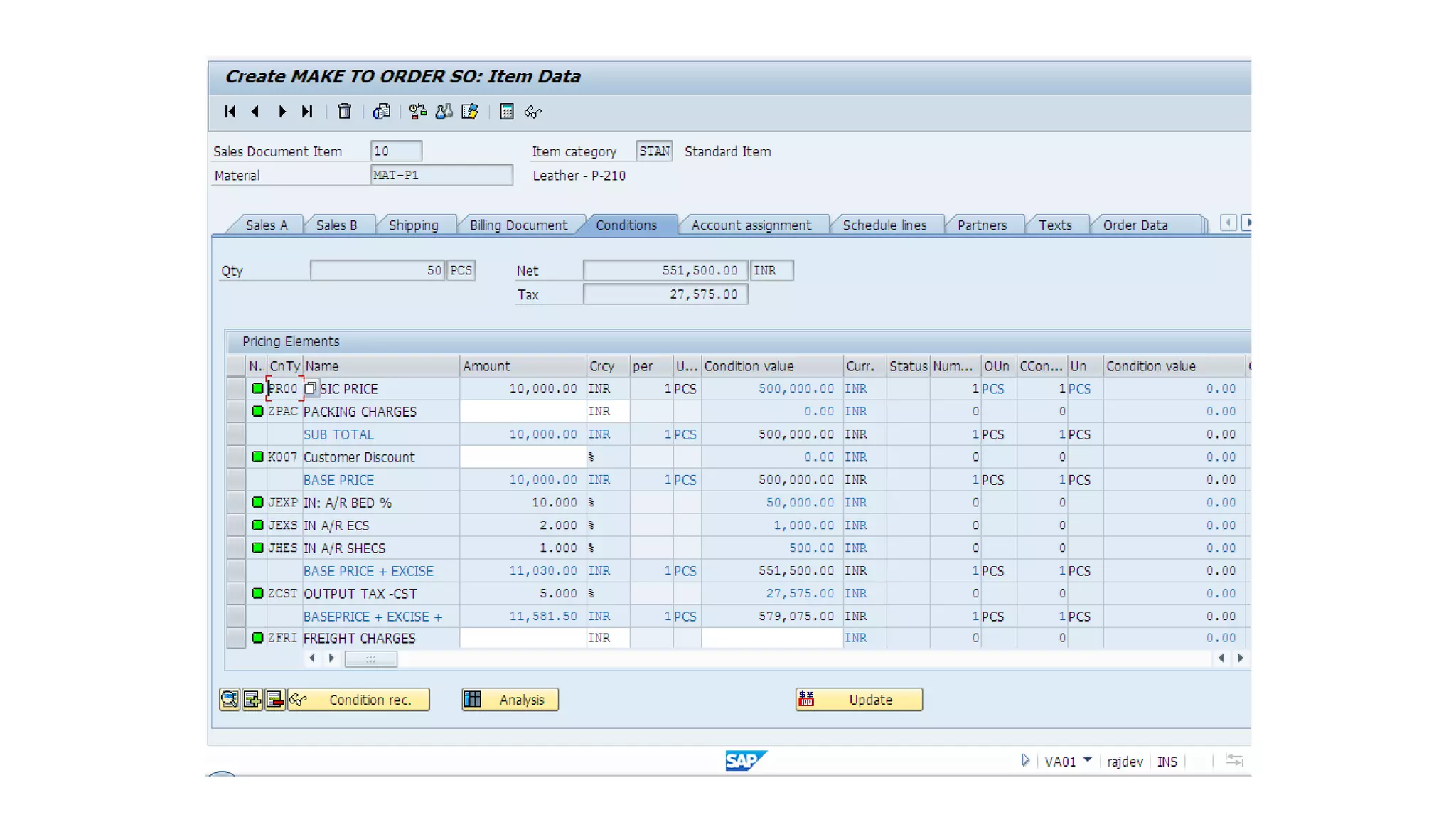Click the calculator icon in toolbar
Screen dimensions: 1456x832
506,112
